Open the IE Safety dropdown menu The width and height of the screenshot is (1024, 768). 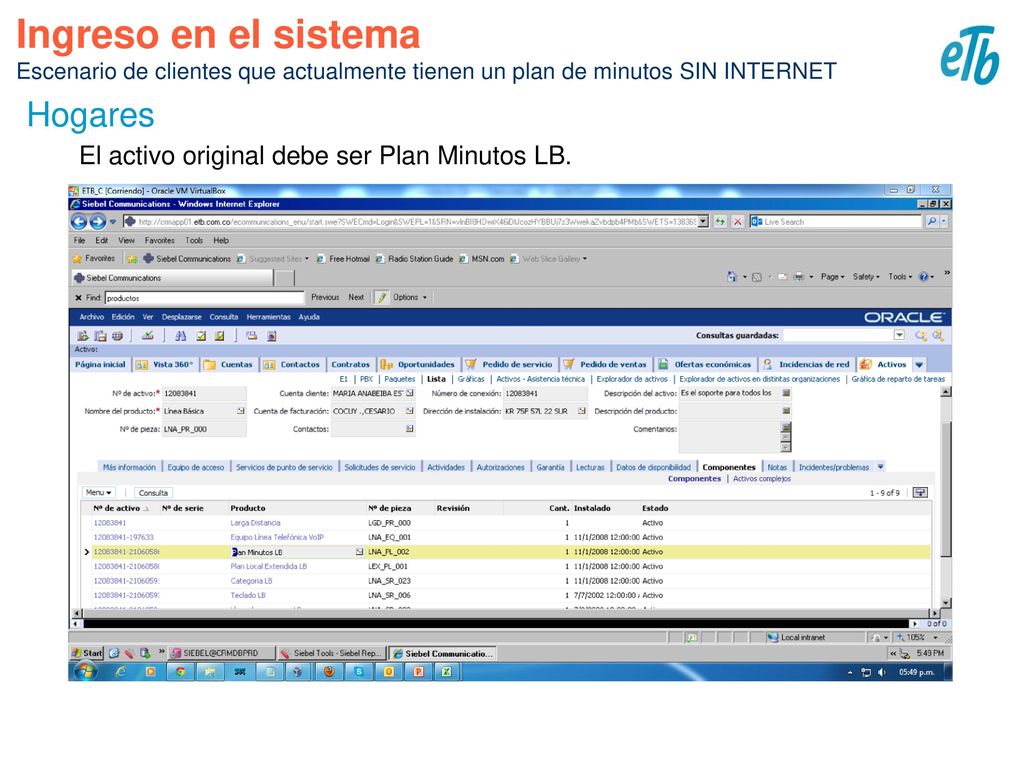[x=866, y=277]
